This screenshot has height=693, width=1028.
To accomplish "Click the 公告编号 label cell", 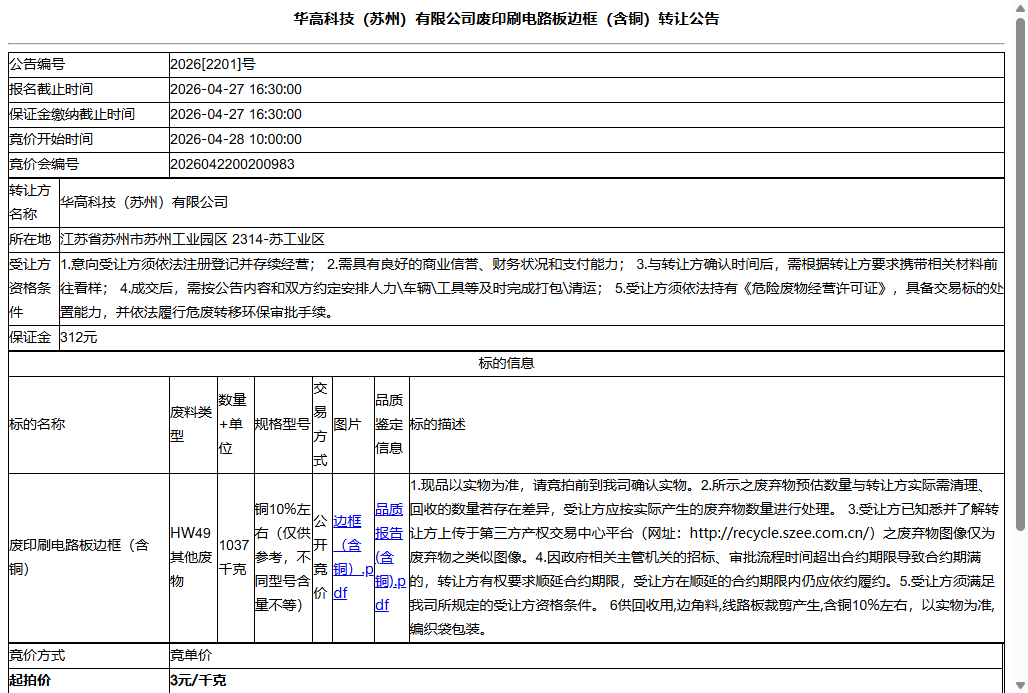I will [x=89, y=64].
